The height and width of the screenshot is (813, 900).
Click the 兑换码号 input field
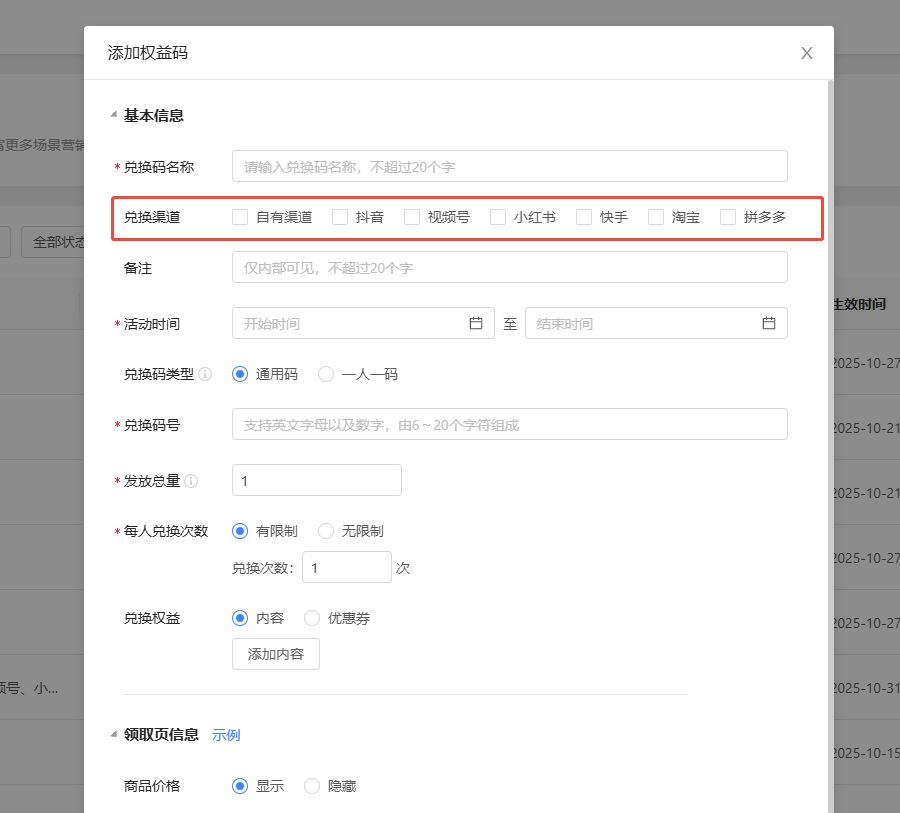point(509,424)
